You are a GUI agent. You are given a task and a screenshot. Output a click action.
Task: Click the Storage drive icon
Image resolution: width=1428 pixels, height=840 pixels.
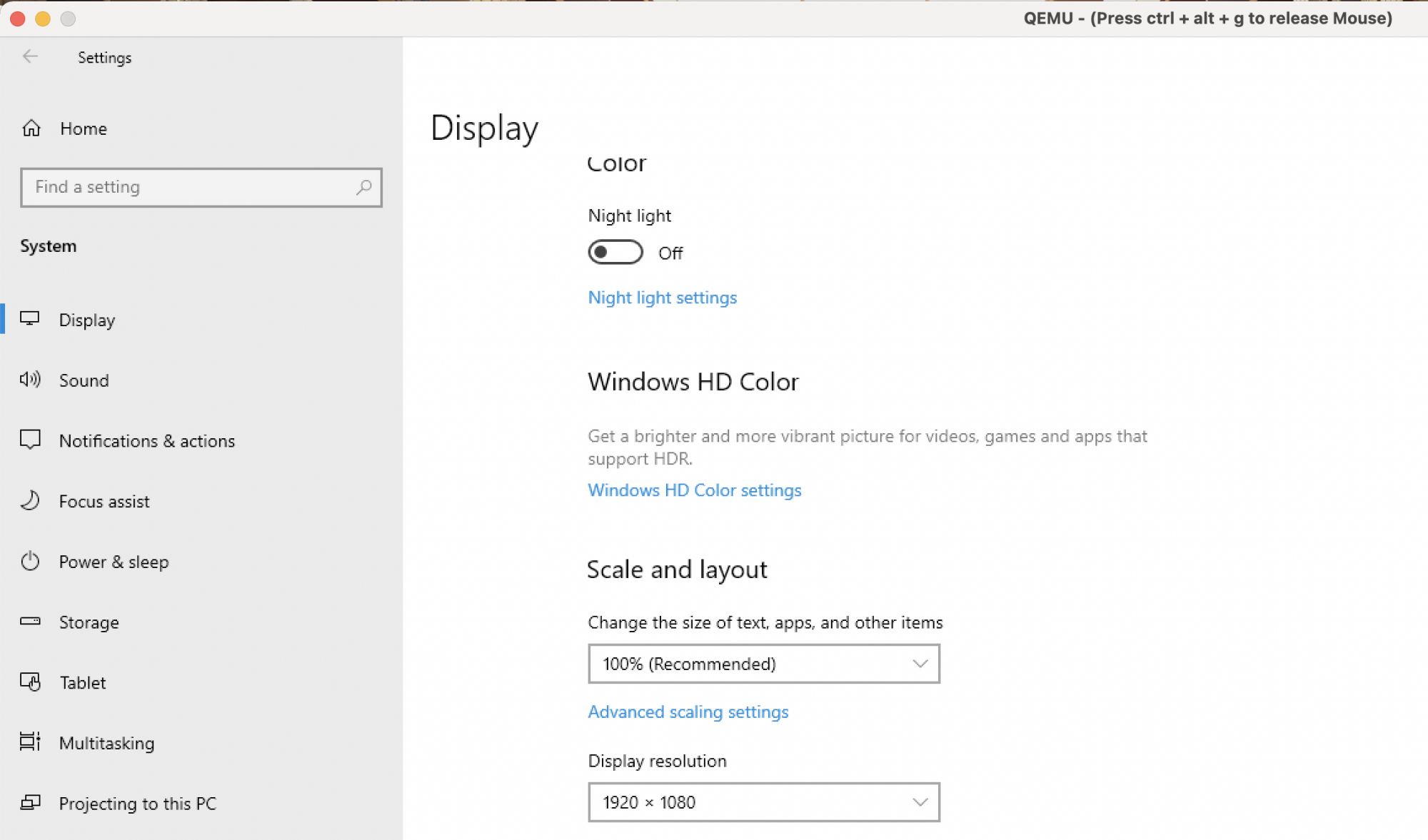30,622
